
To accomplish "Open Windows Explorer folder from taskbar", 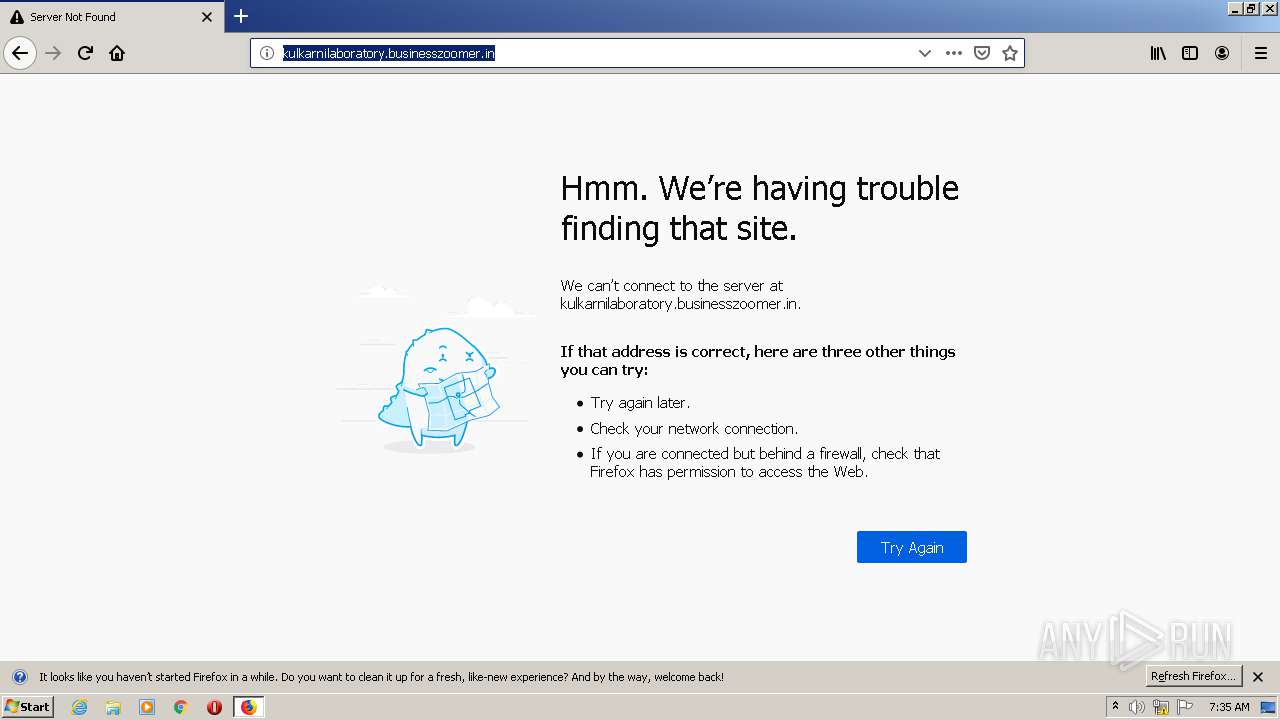I will (x=113, y=707).
